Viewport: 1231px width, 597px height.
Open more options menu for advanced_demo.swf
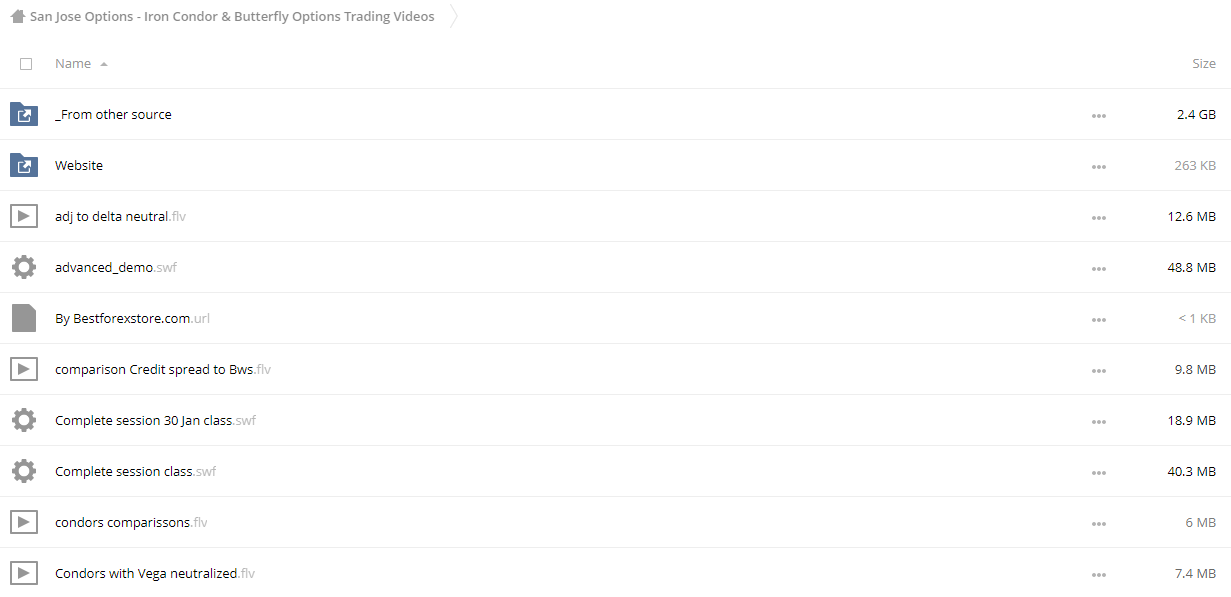(1099, 268)
